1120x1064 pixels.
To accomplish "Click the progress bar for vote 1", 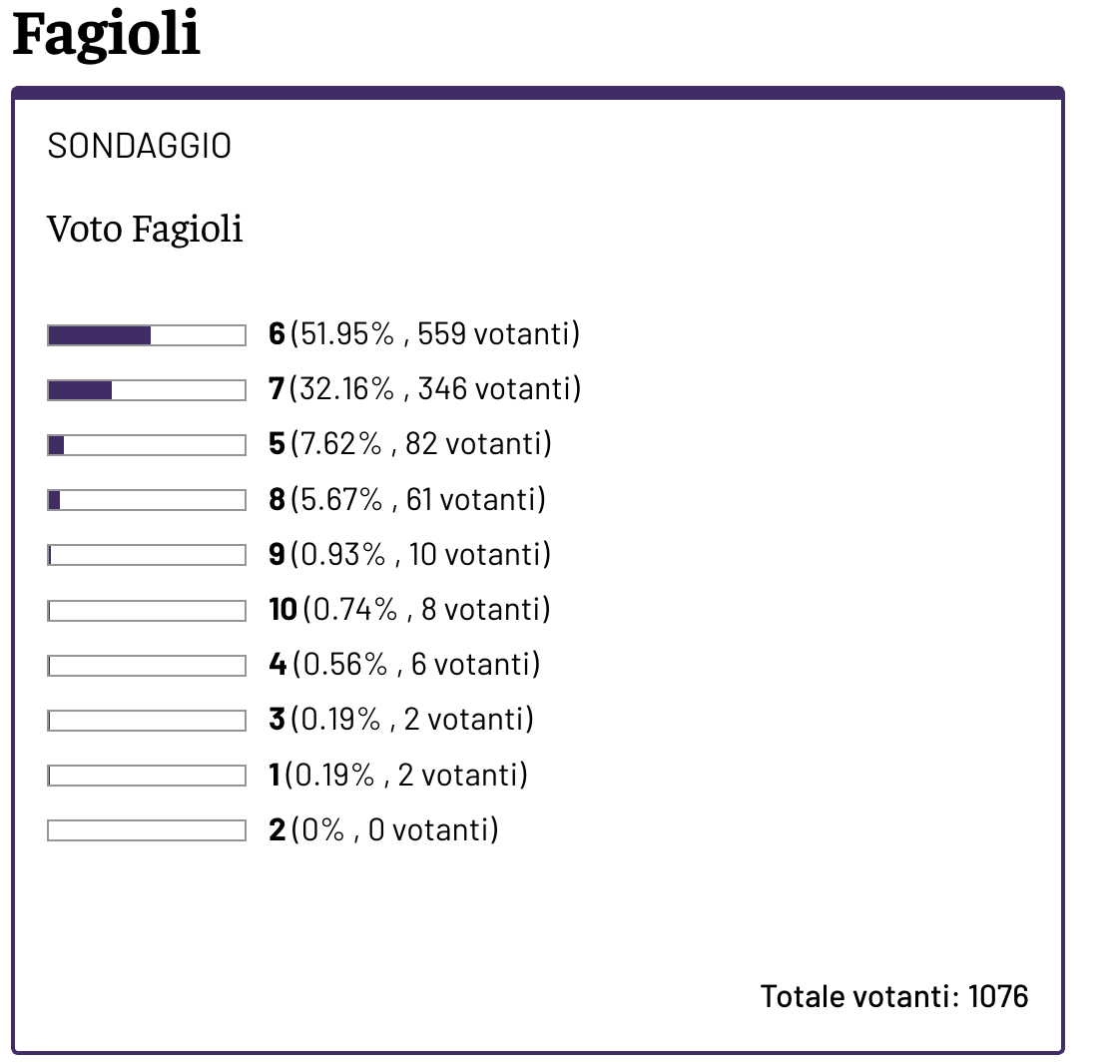I will click(x=147, y=776).
